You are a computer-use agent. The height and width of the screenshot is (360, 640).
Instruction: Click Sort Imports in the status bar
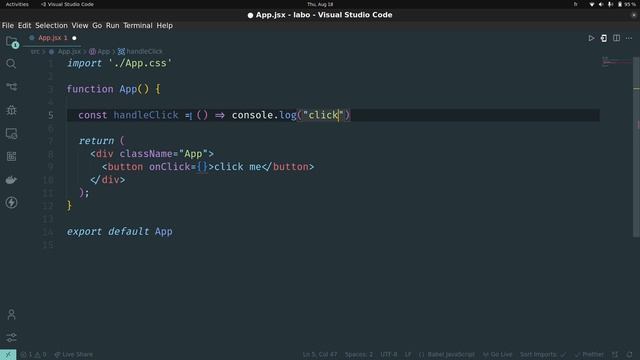click(542, 355)
